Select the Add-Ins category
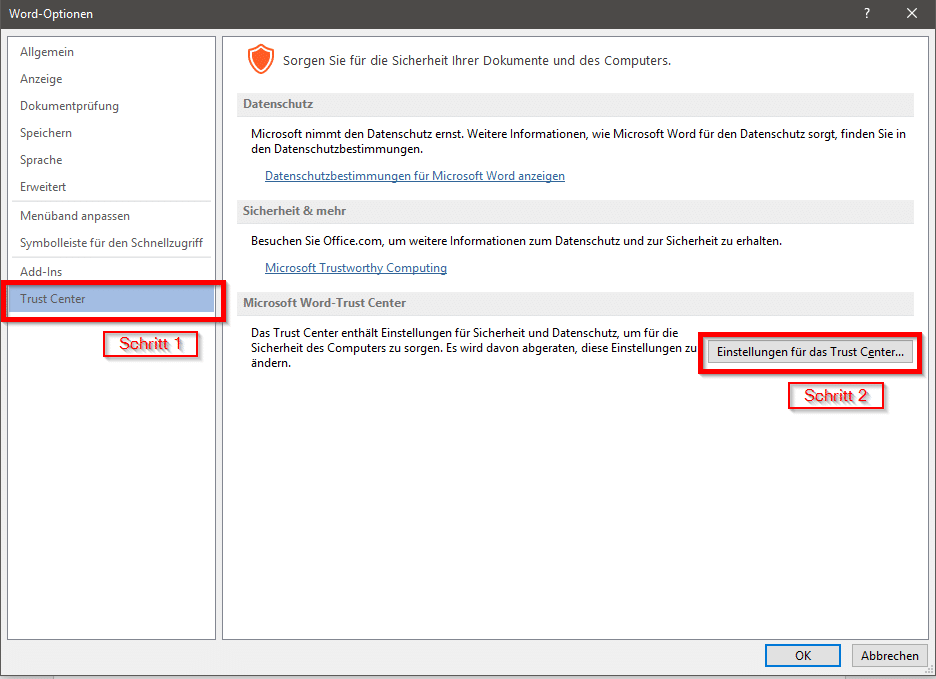This screenshot has height=679, width=936. [41, 272]
